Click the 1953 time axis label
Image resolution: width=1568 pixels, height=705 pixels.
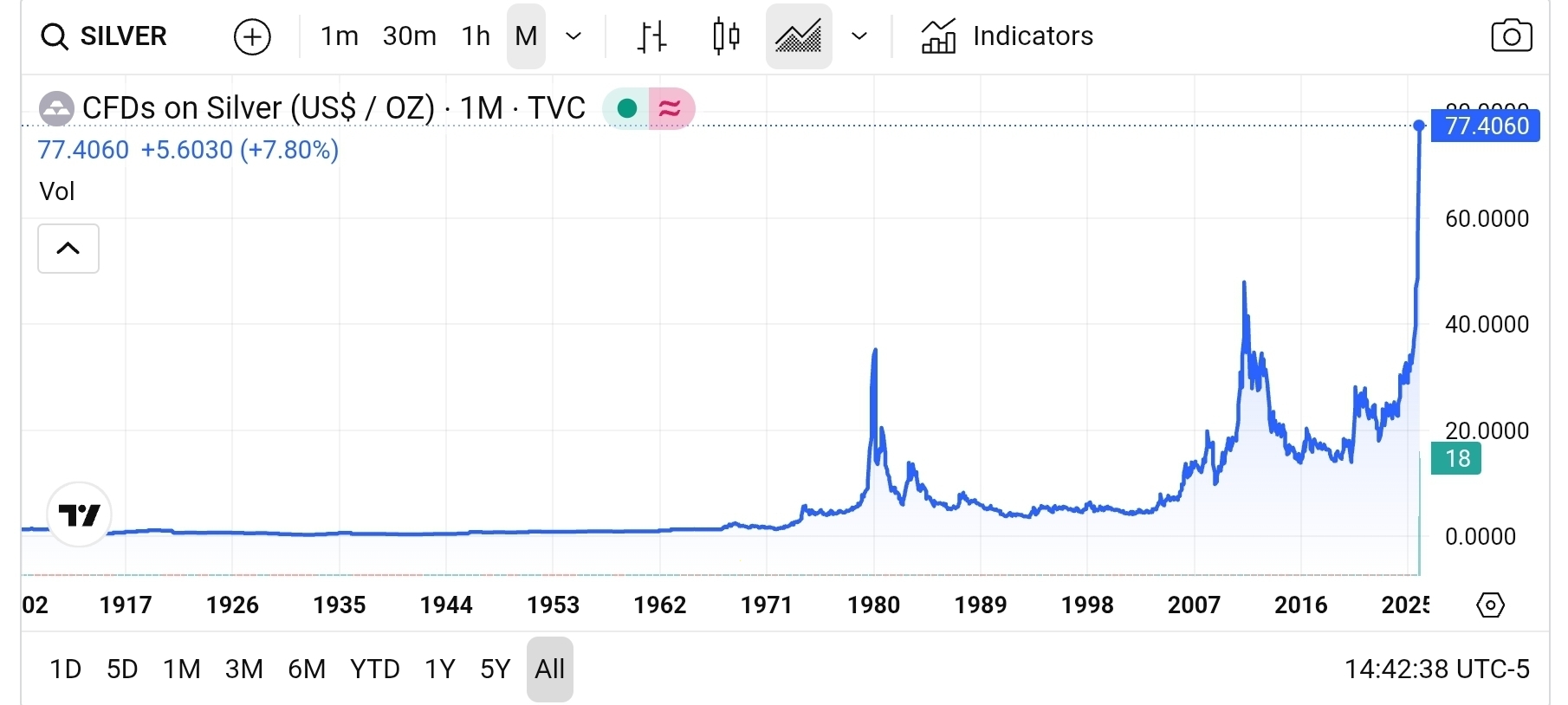click(554, 605)
